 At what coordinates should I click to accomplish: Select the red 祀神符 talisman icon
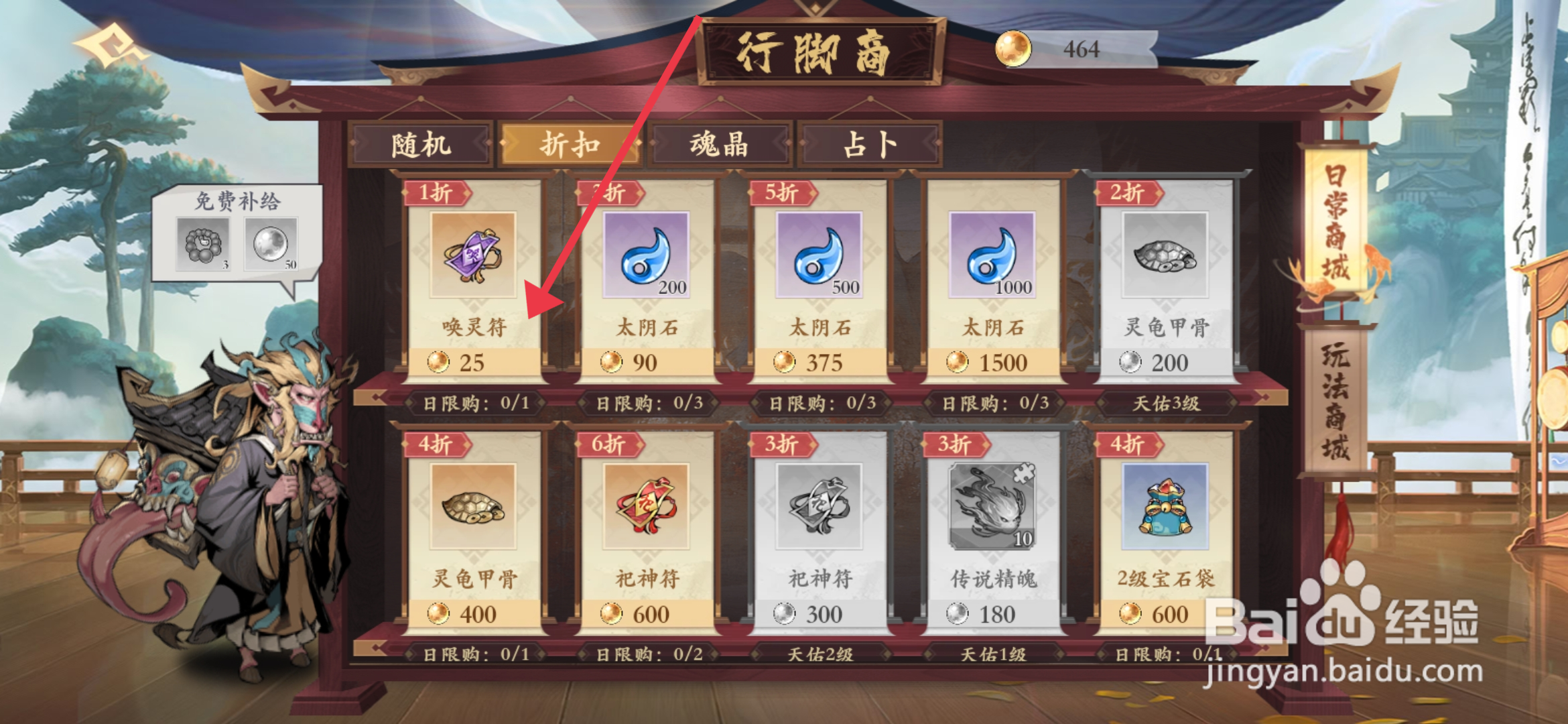tap(646, 506)
